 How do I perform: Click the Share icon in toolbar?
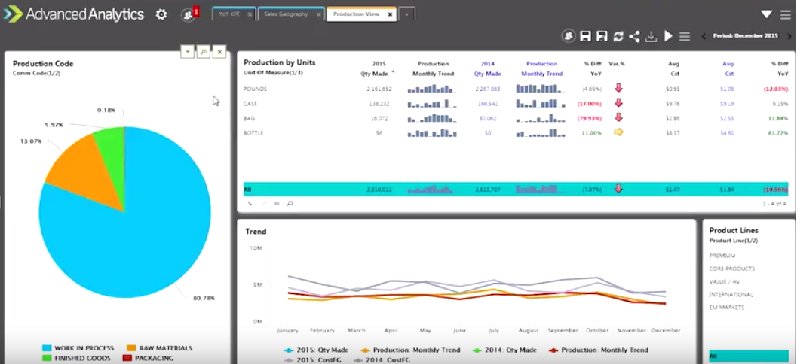tap(634, 36)
